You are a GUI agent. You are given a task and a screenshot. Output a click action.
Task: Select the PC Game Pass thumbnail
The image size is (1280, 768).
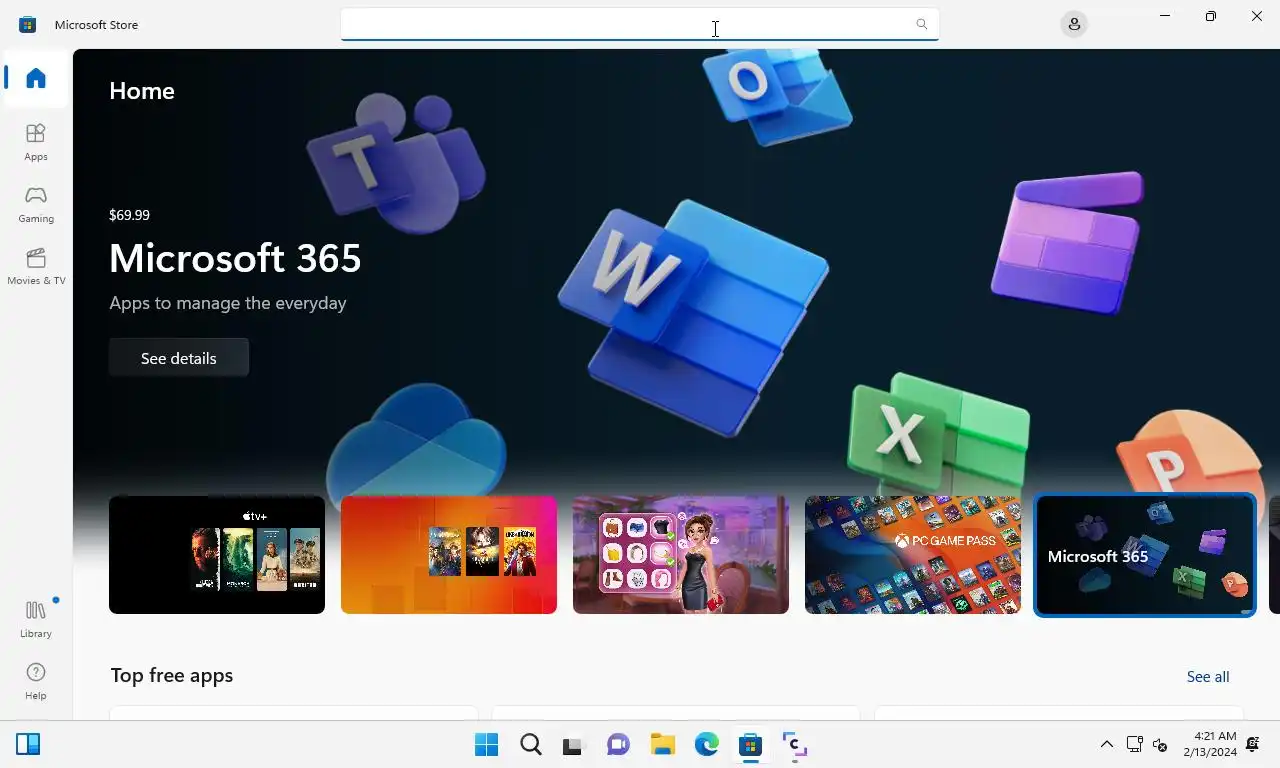[913, 555]
